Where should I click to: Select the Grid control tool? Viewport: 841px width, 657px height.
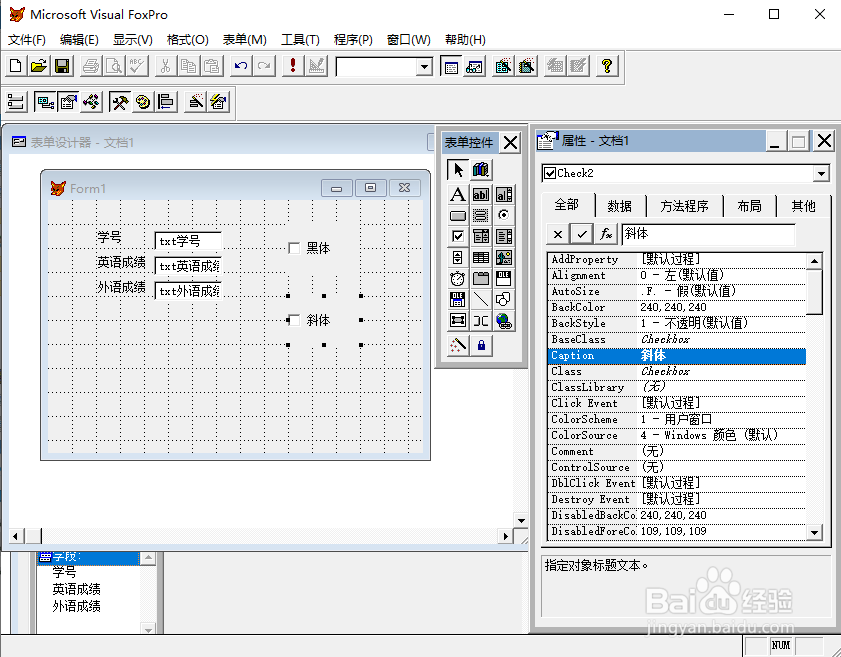(x=481, y=257)
